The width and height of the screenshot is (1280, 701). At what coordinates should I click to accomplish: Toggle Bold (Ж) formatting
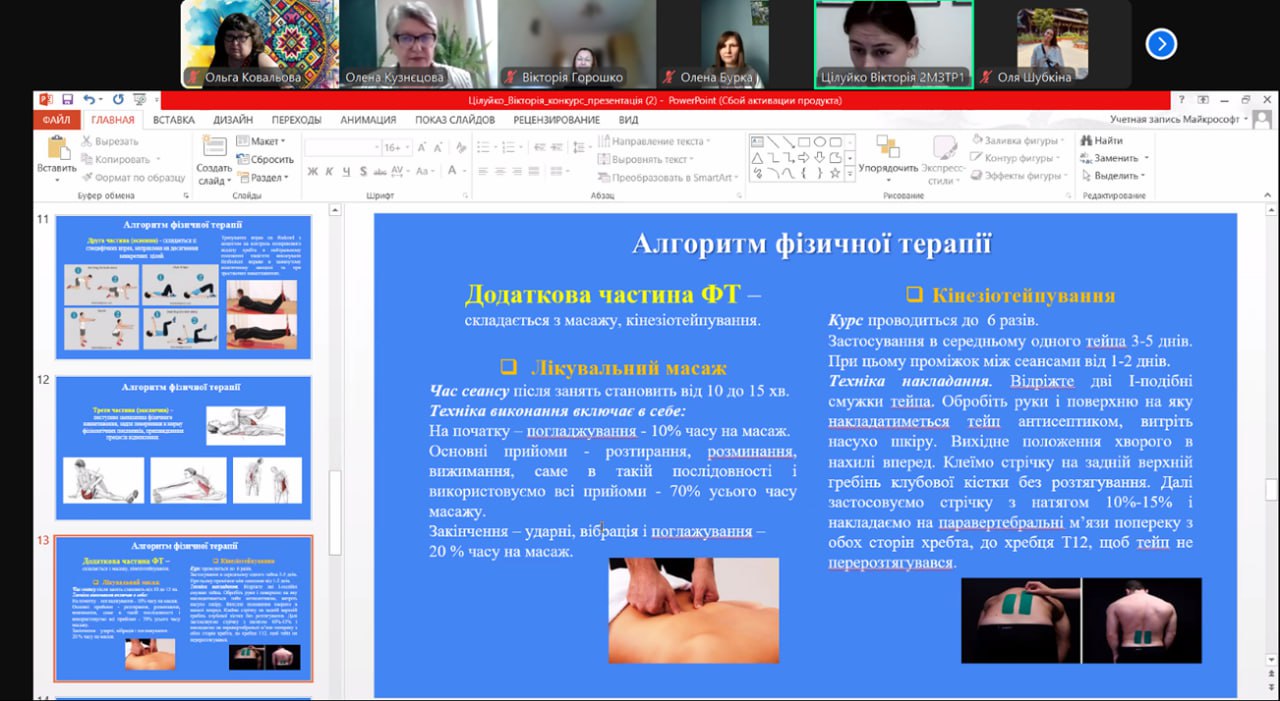(313, 172)
